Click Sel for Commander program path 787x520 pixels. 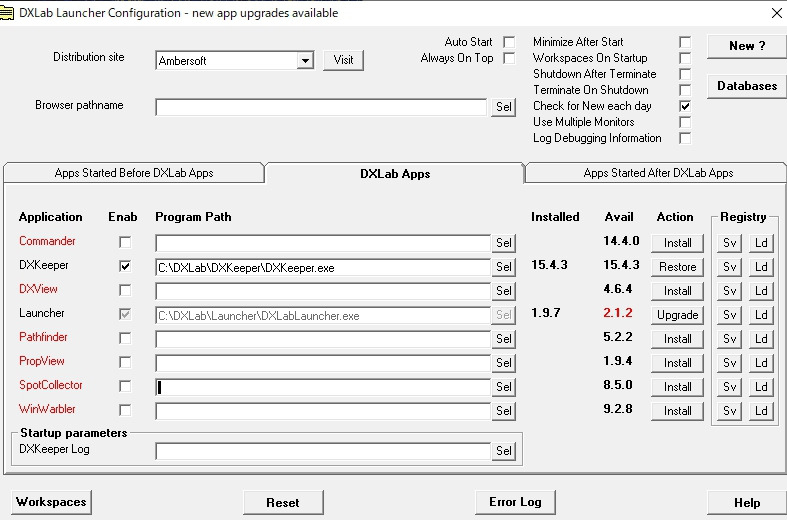click(x=503, y=243)
